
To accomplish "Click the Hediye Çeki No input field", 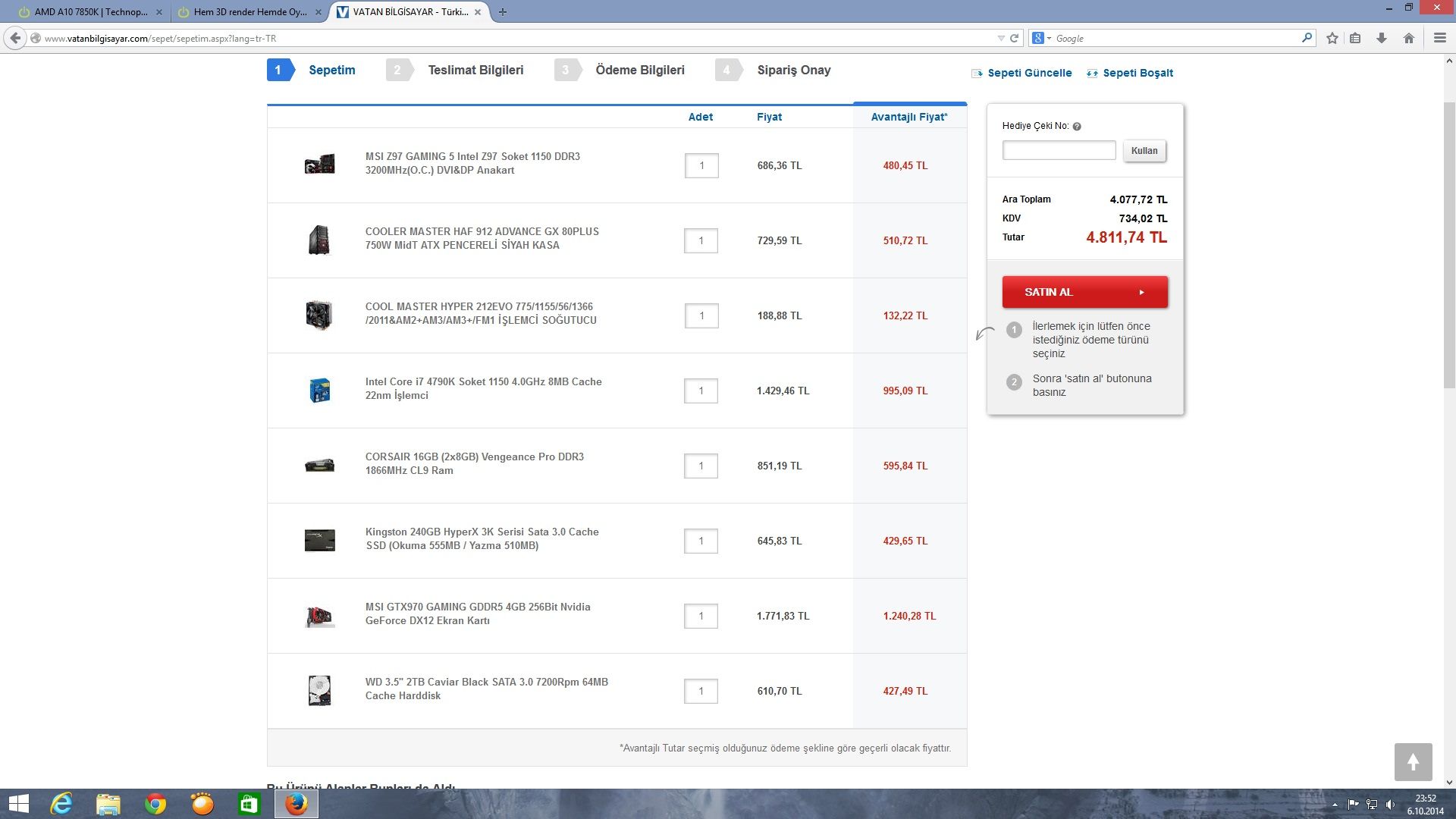I will tap(1059, 150).
